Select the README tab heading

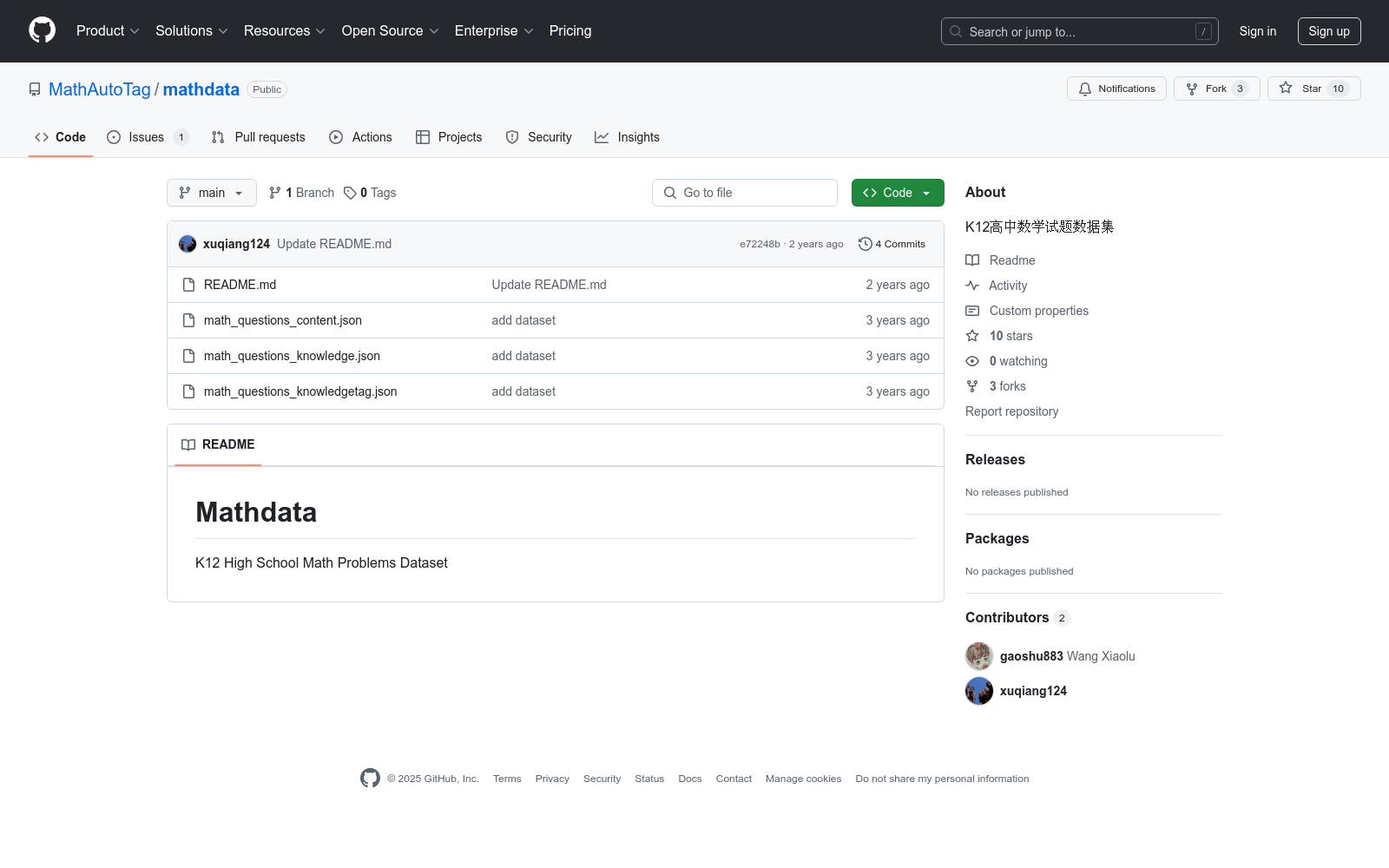pos(218,444)
